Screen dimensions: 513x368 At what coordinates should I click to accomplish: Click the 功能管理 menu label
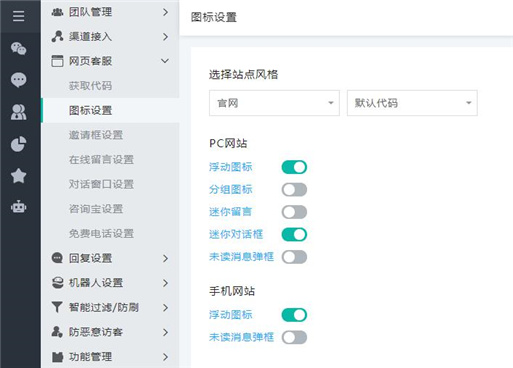pos(90,357)
